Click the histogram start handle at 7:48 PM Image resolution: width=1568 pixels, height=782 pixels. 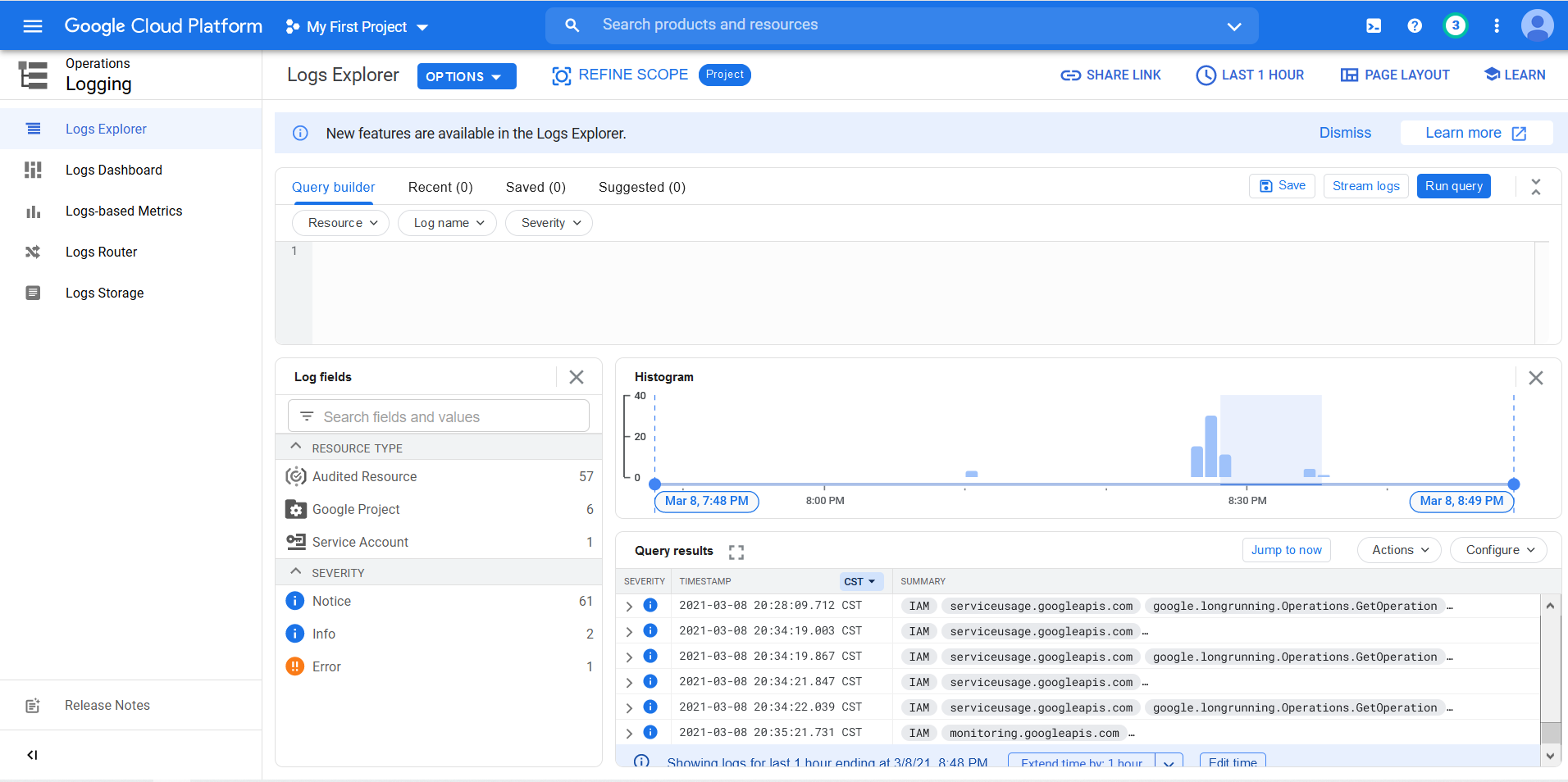[654, 484]
